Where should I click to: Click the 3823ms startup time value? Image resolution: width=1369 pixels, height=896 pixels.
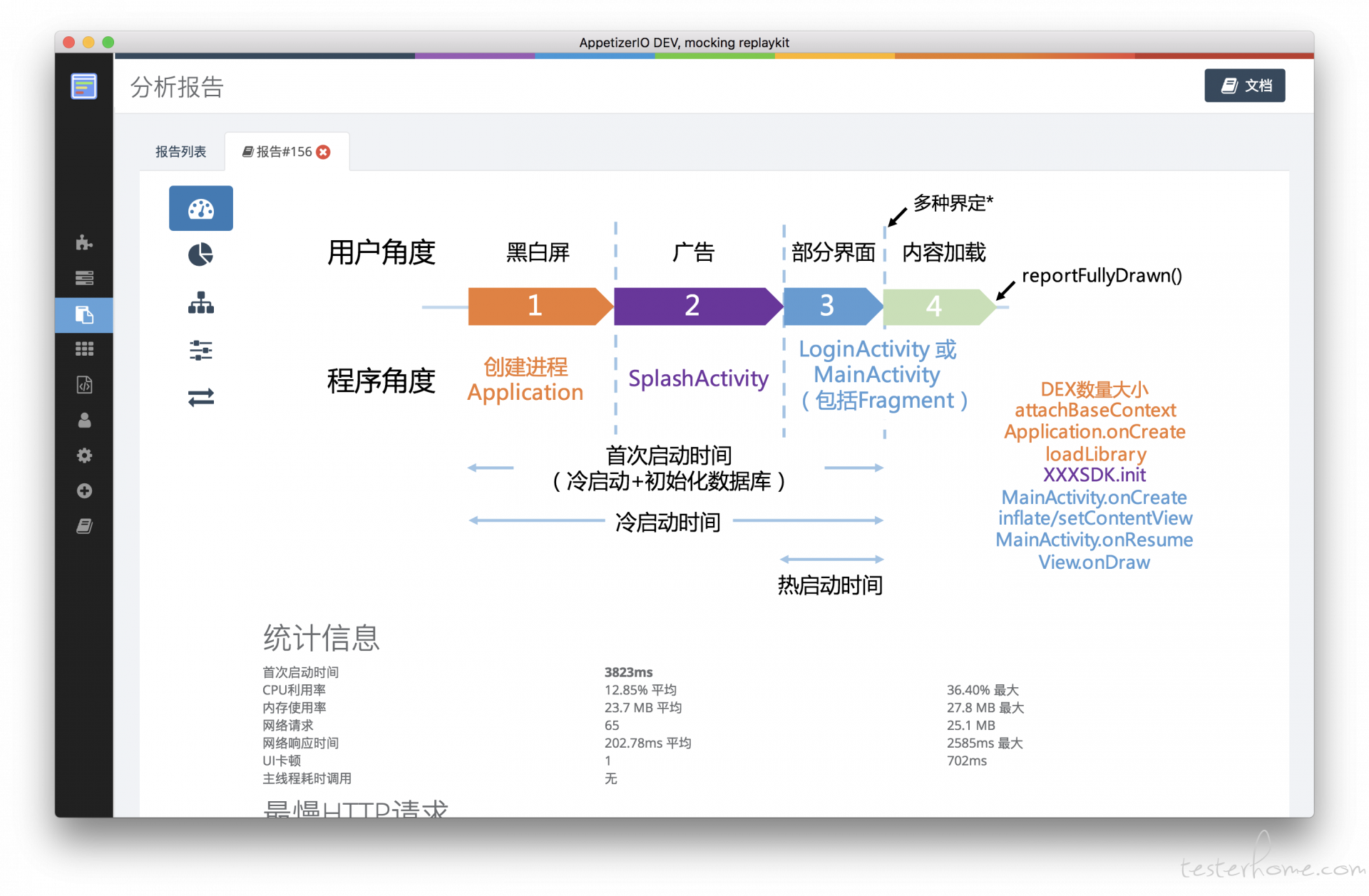tap(628, 672)
